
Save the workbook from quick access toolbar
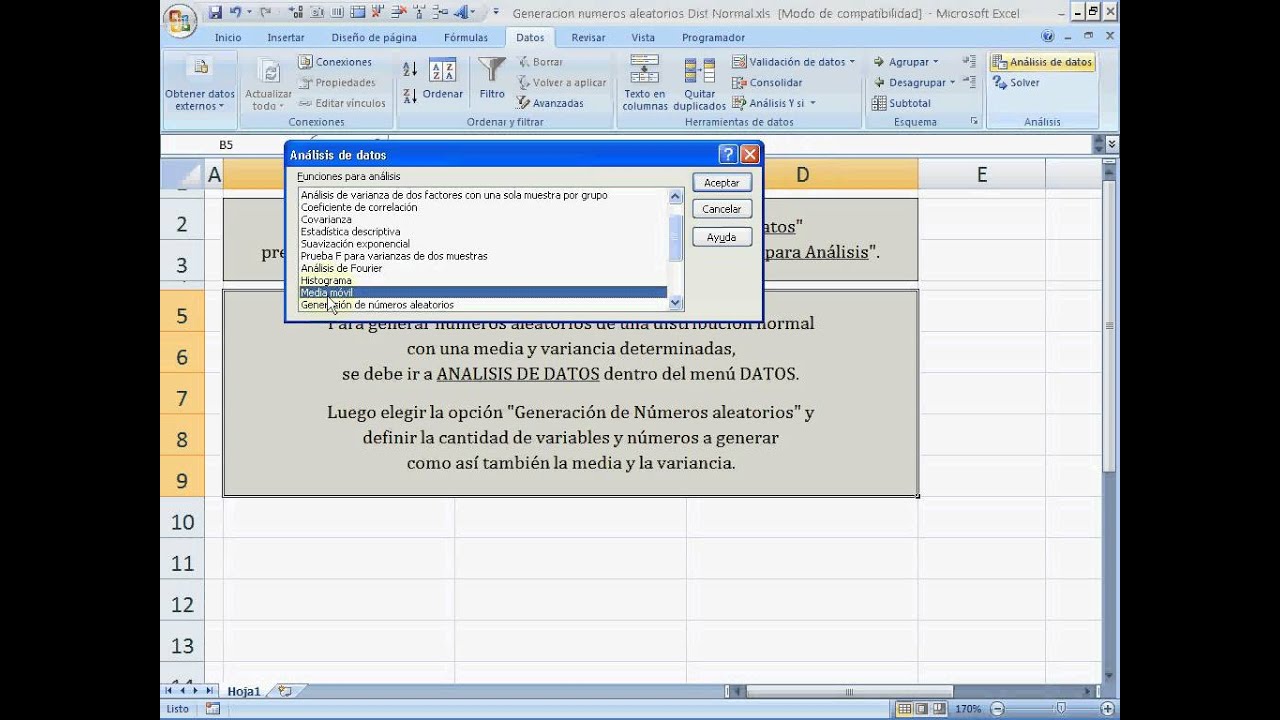(215, 13)
